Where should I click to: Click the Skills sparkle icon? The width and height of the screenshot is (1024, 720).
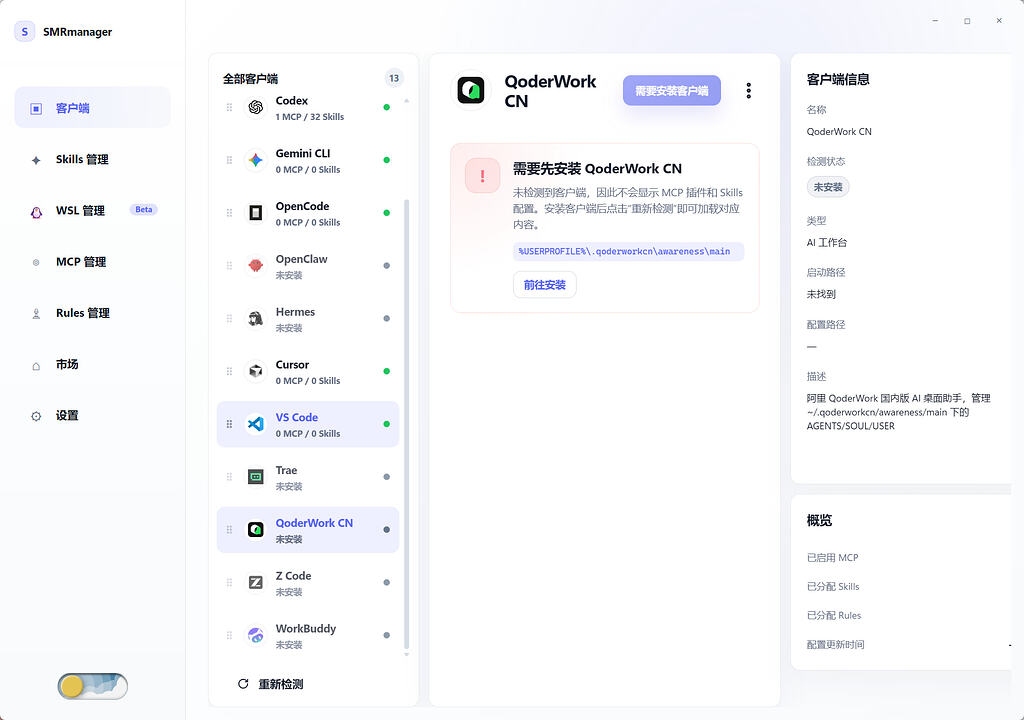click(36, 160)
